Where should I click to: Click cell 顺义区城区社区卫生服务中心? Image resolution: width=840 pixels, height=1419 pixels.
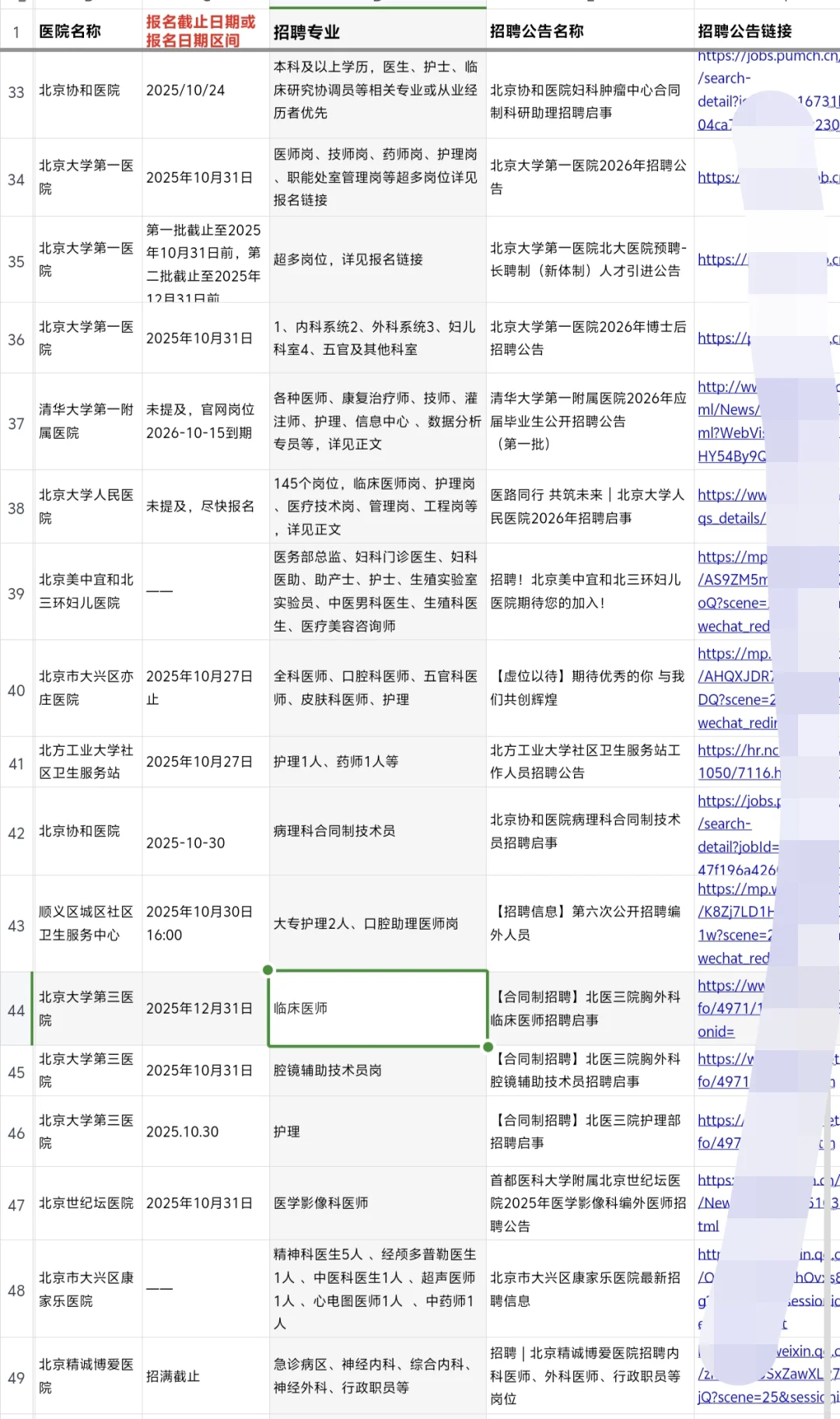(x=86, y=923)
